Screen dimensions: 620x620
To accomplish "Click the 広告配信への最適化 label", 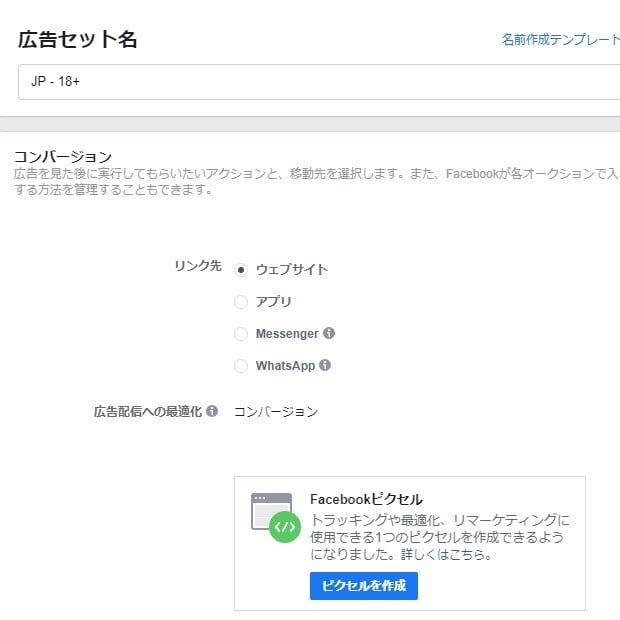I will point(148,412).
